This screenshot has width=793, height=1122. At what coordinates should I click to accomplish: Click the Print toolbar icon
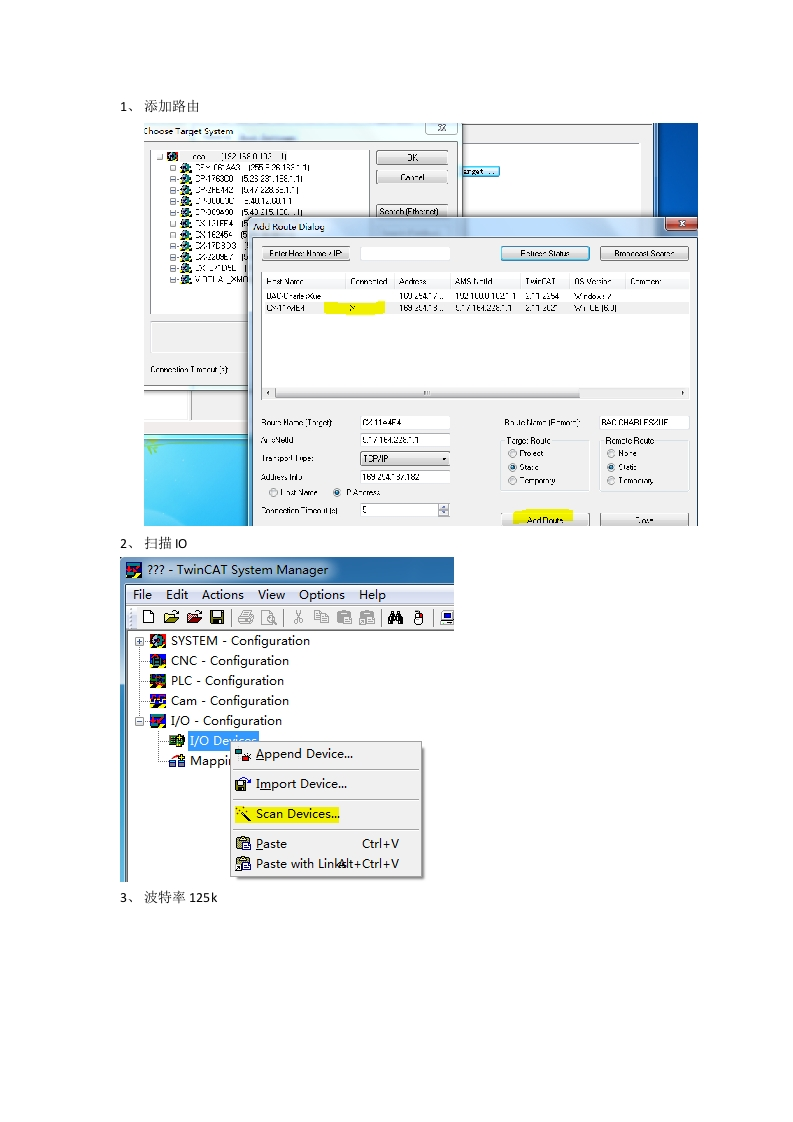coord(246,618)
